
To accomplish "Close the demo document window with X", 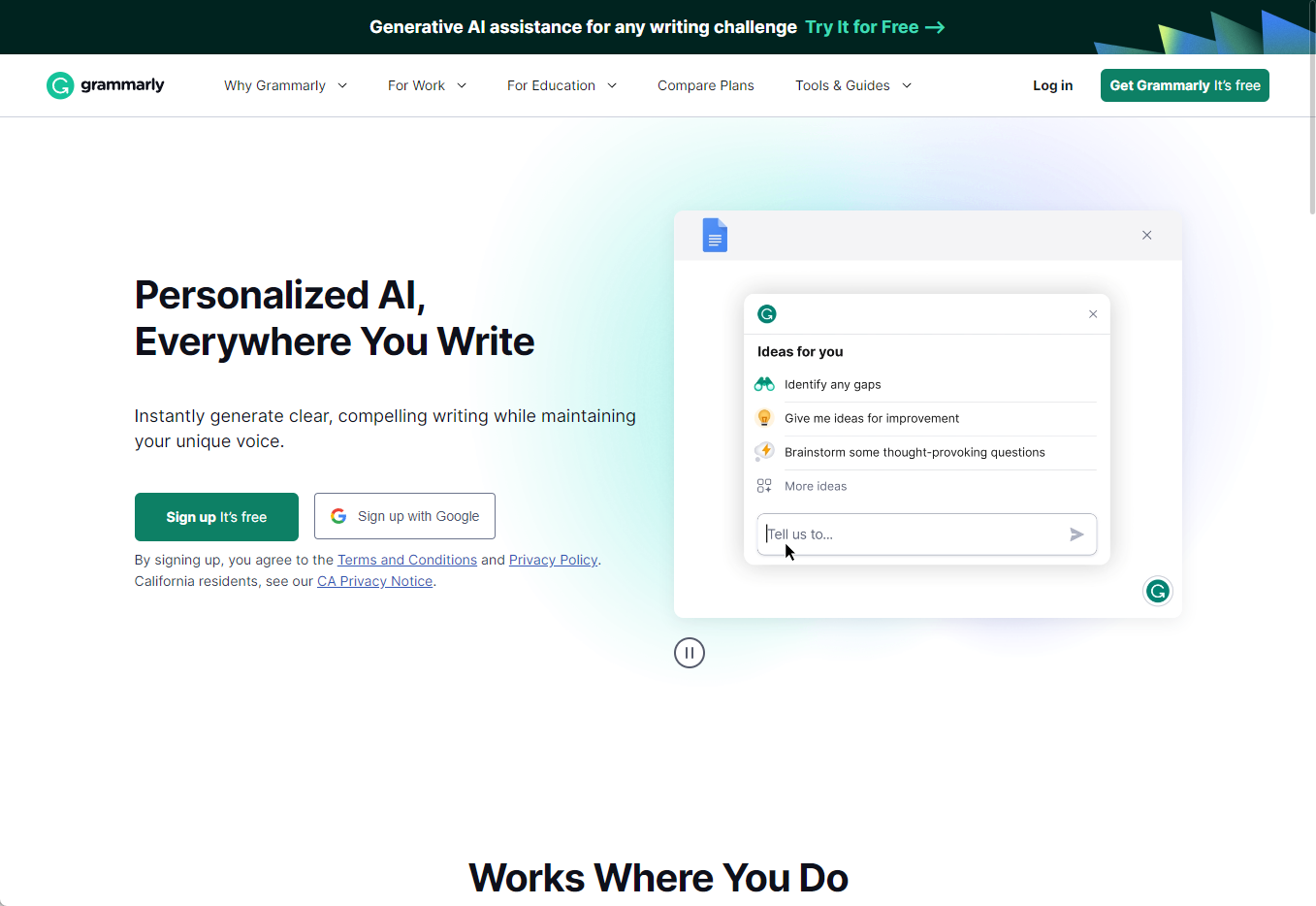I will [x=1146, y=235].
